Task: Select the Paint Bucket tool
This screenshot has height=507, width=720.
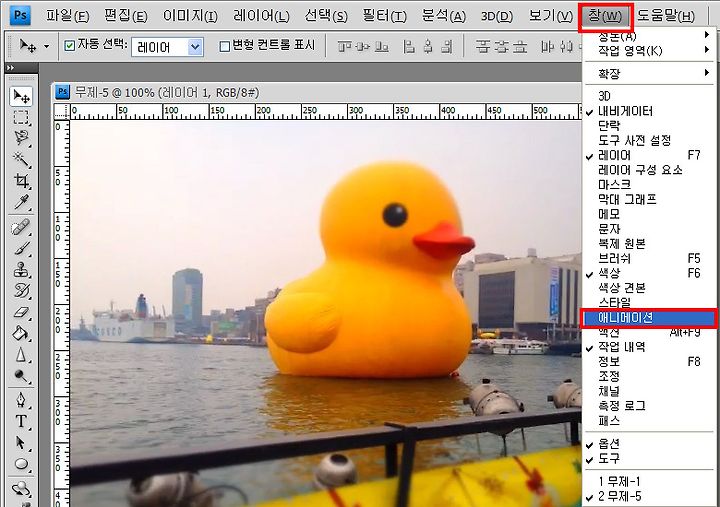Action: (21, 333)
